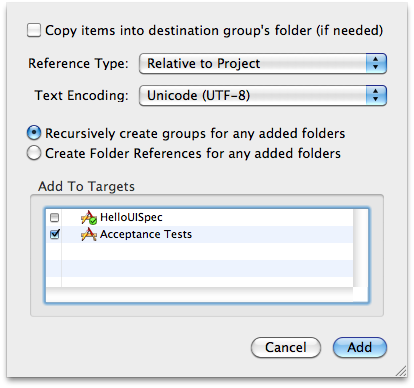Click the Acceptance Tests target icon
The height and width of the screenshot is (388, 414).
click(89, 235)
